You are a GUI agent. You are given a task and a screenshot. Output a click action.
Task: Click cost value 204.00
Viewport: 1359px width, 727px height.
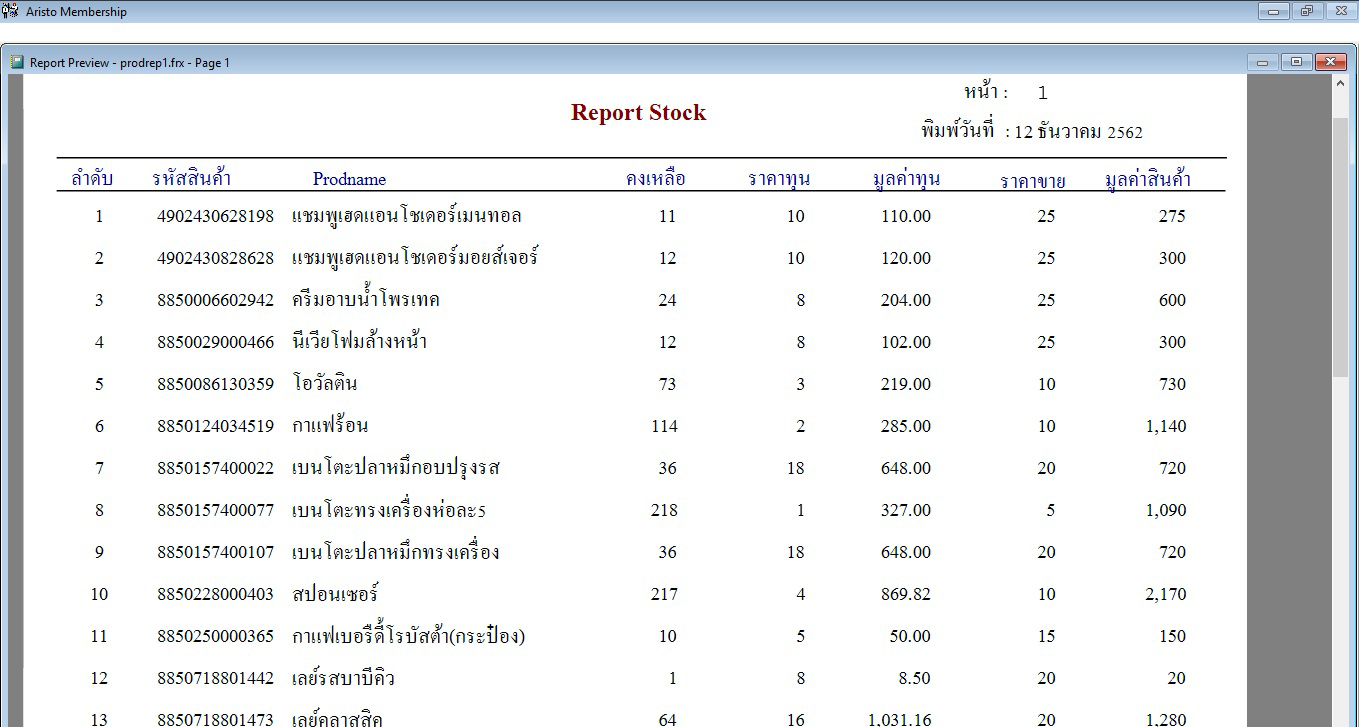click(x=906, y=300)
